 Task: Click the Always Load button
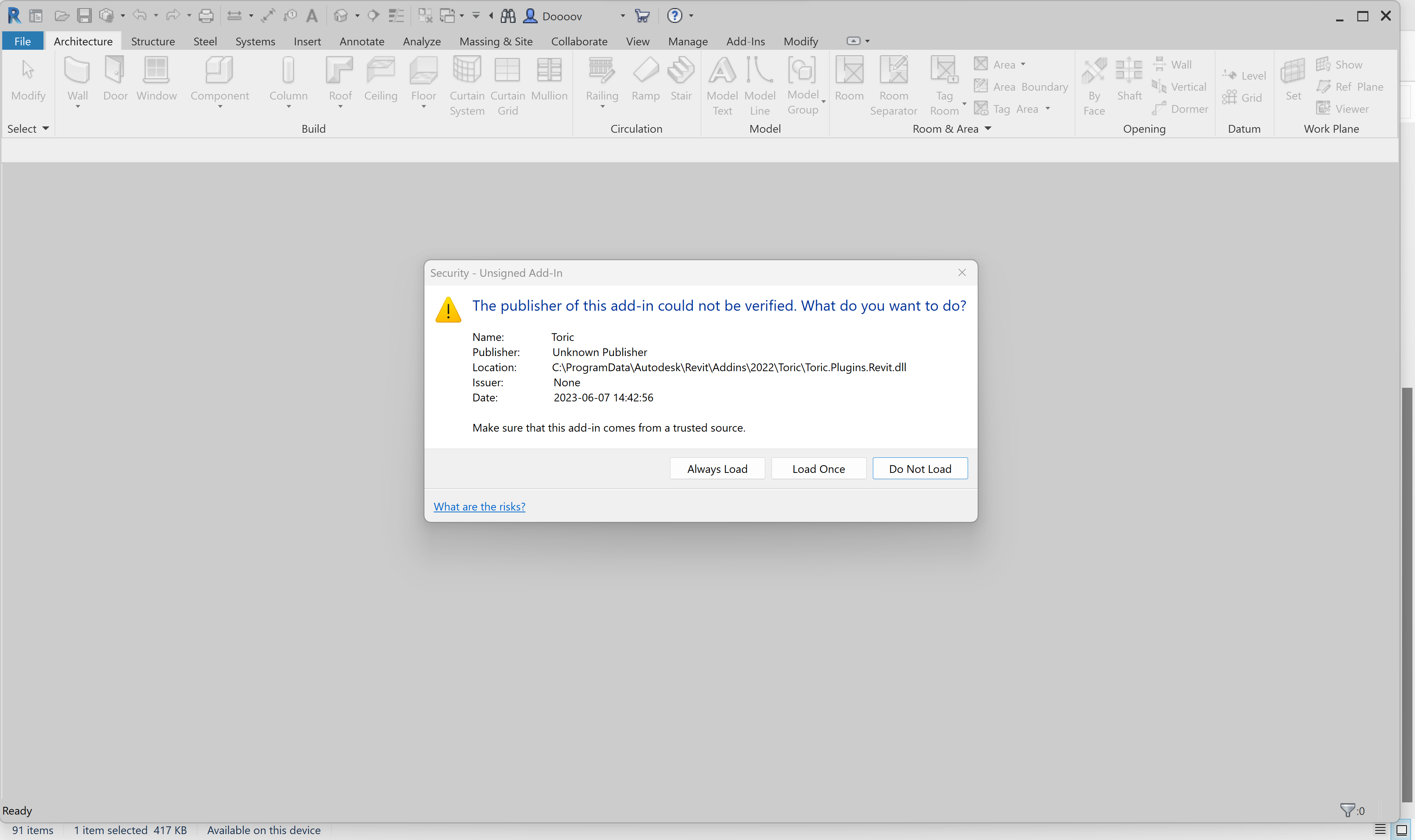point(717,469)
